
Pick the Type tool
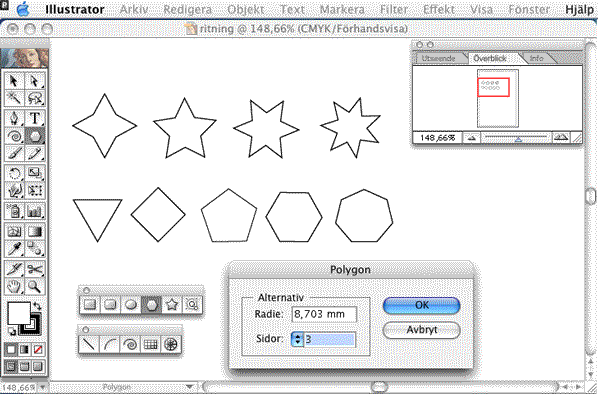tap(35, 119)
